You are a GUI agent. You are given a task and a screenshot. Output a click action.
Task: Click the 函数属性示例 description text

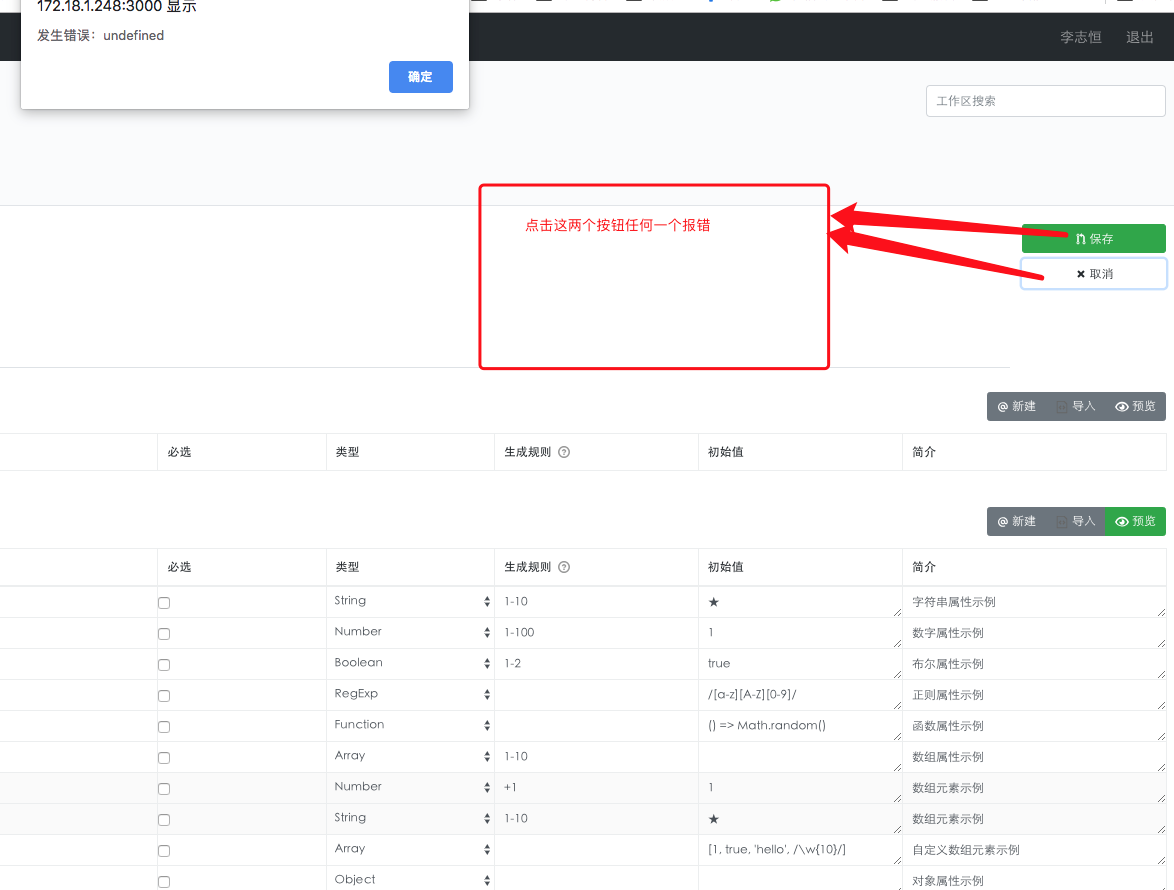[x=948, y=726]
